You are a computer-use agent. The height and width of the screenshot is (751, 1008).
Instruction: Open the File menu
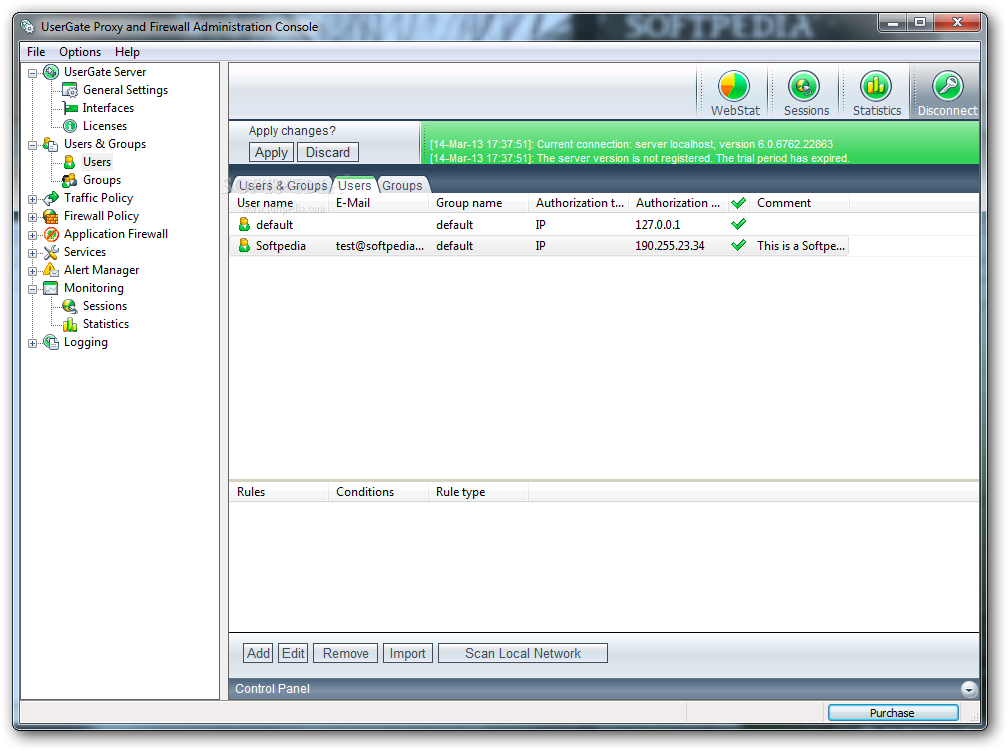pyautogui.click(x=36, y=51)
